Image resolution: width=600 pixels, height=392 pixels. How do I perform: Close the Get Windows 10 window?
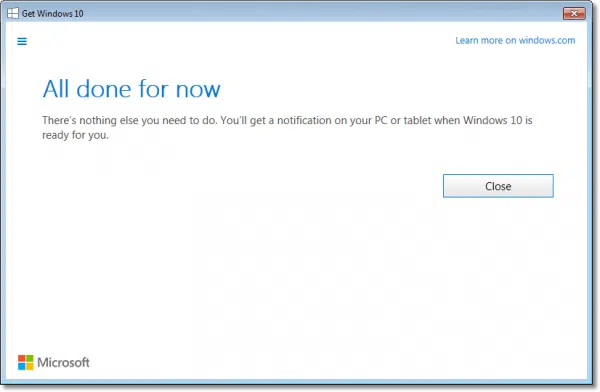(574, 13)
